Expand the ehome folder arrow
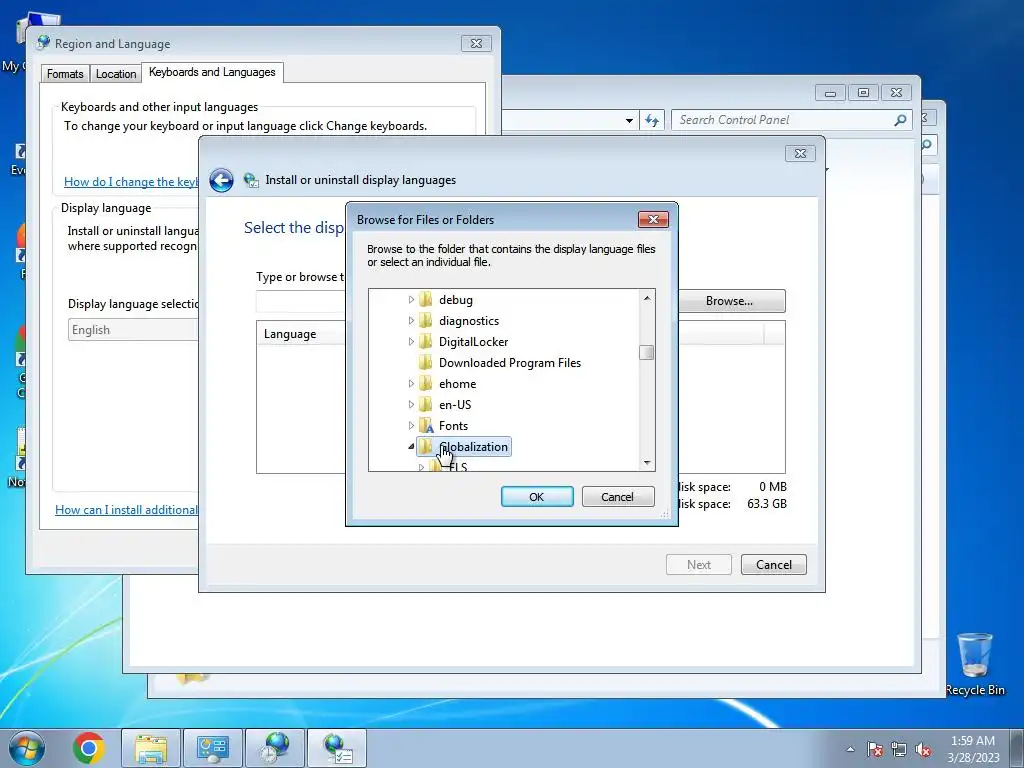Screen dimensions: 1024x768 pyautogui.click(x=411, y=383)
